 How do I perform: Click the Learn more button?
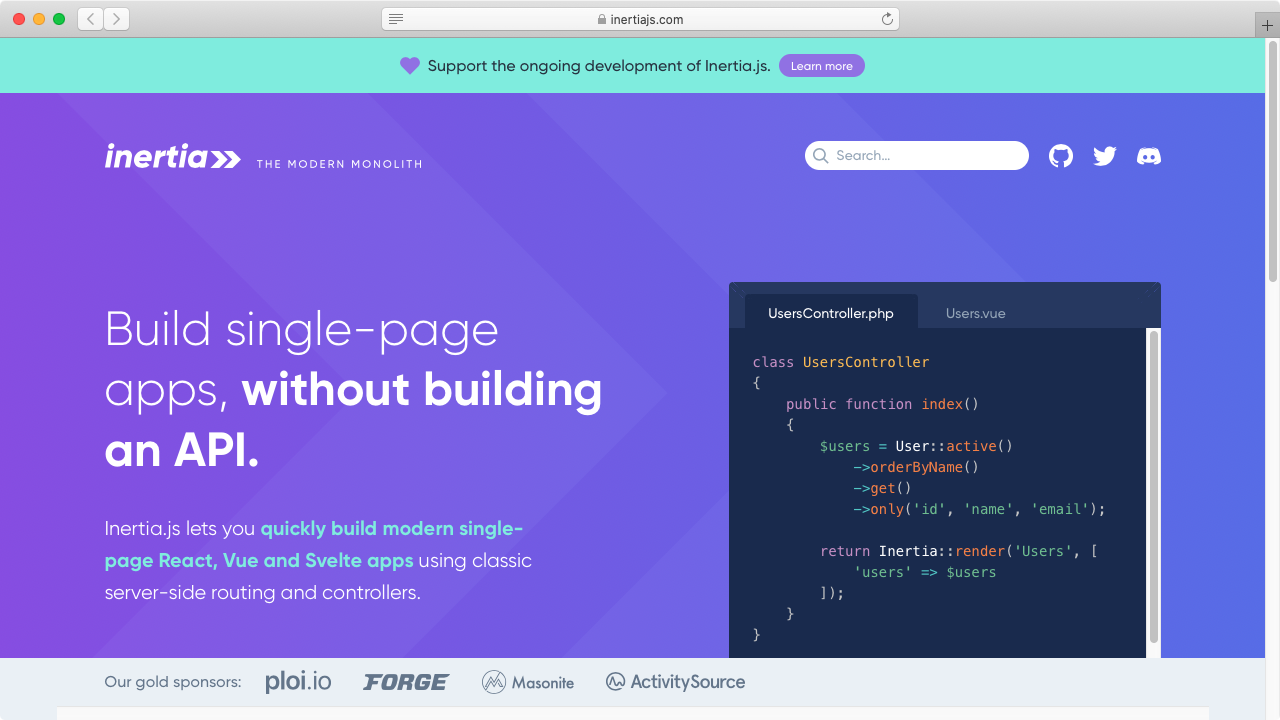click(x=822, y=66)
